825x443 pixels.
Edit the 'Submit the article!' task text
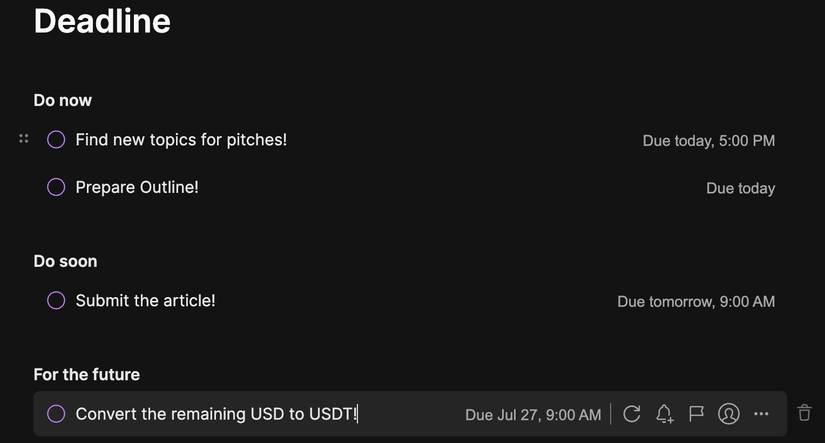coord(145,300)
